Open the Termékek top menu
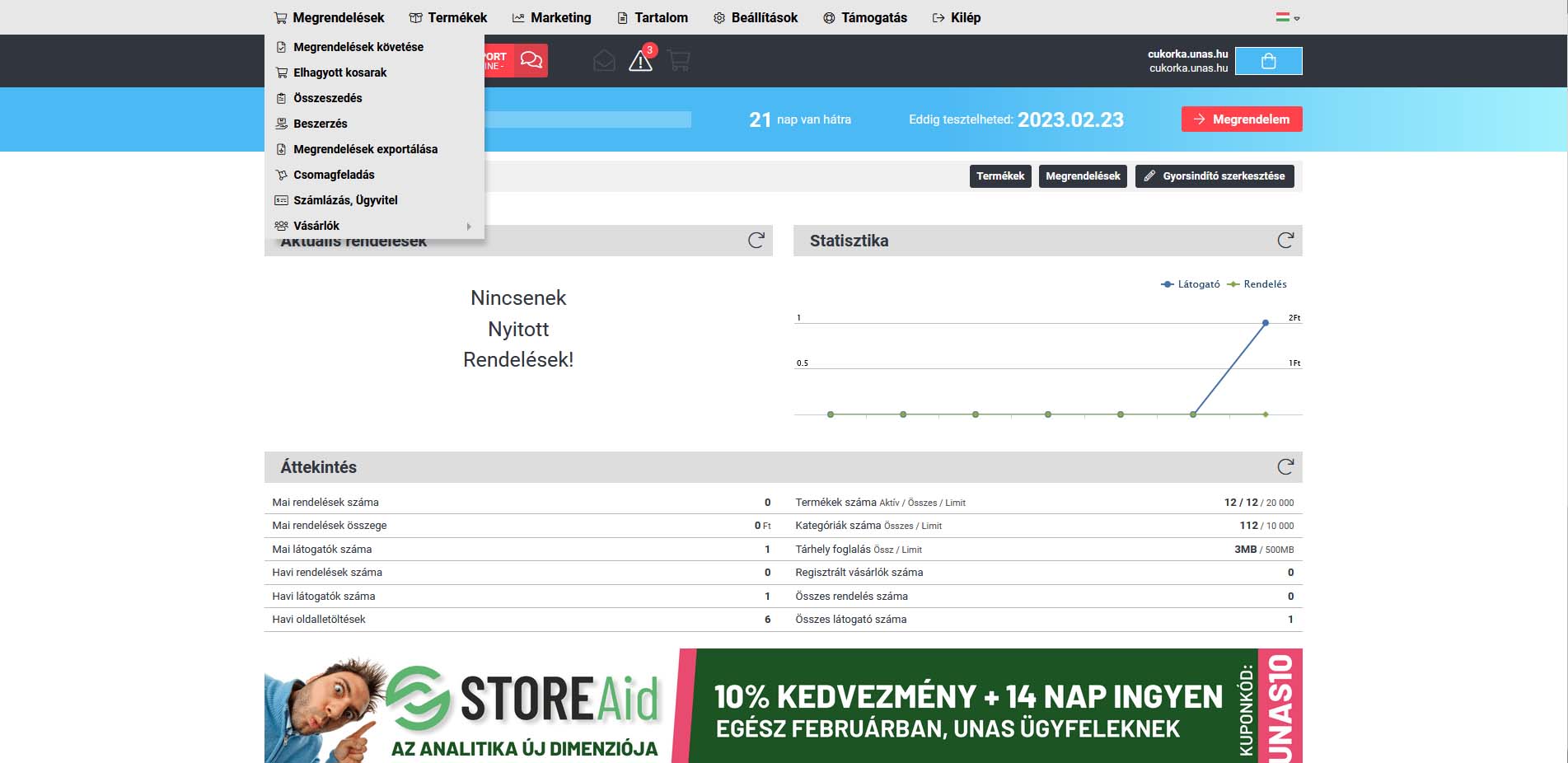The width and height of the screenshot is (1568, 763). (x=448, y=17)
